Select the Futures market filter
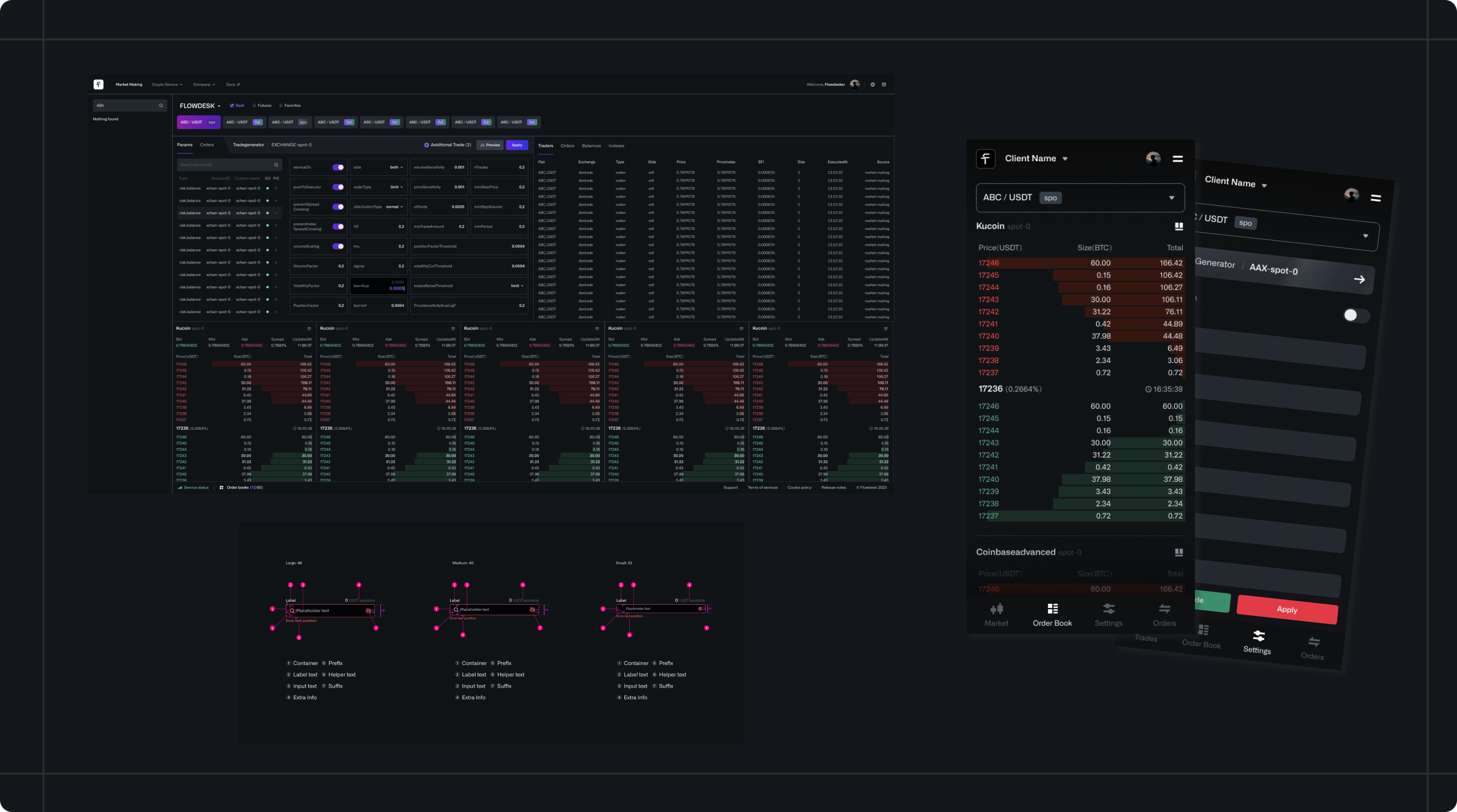The height and width of the screenshot is (812, 1457). (262, 106)
